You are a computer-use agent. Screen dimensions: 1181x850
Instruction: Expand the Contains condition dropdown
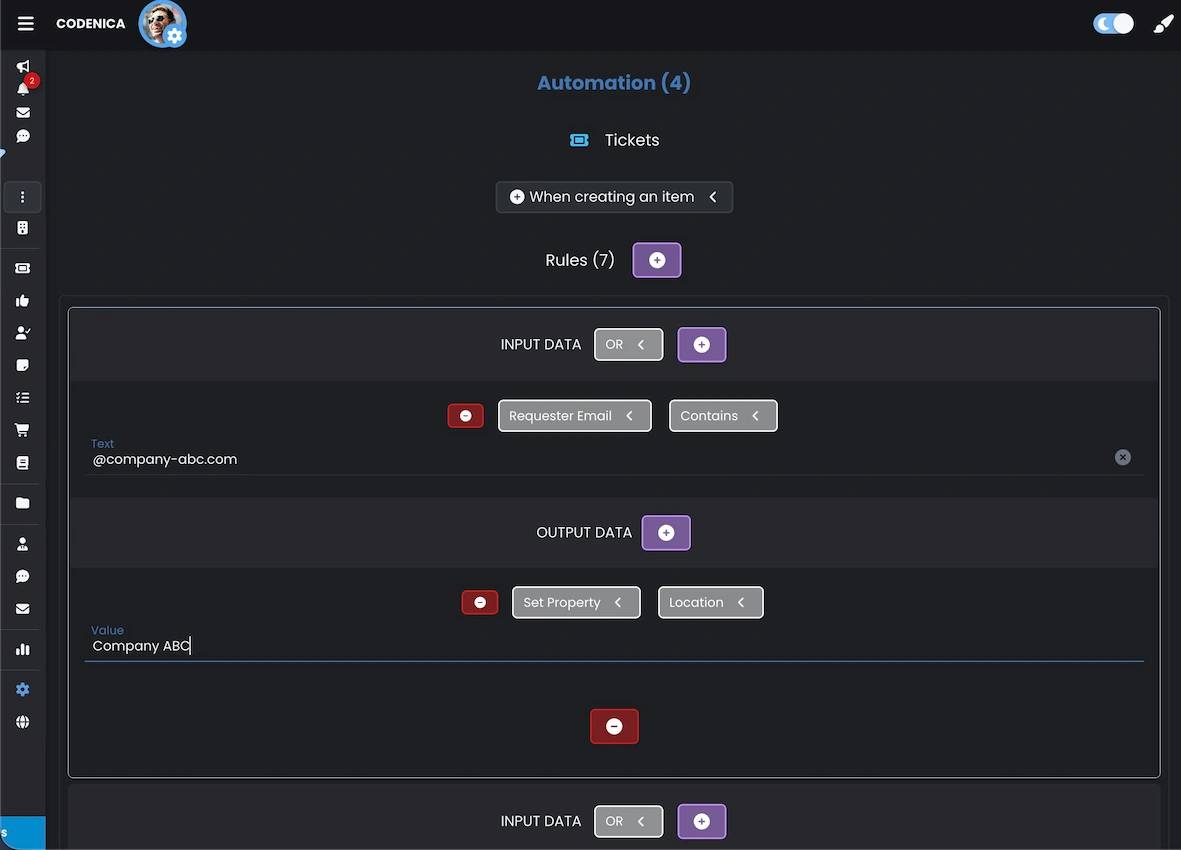pyautogui.click(x=722, y=415)
